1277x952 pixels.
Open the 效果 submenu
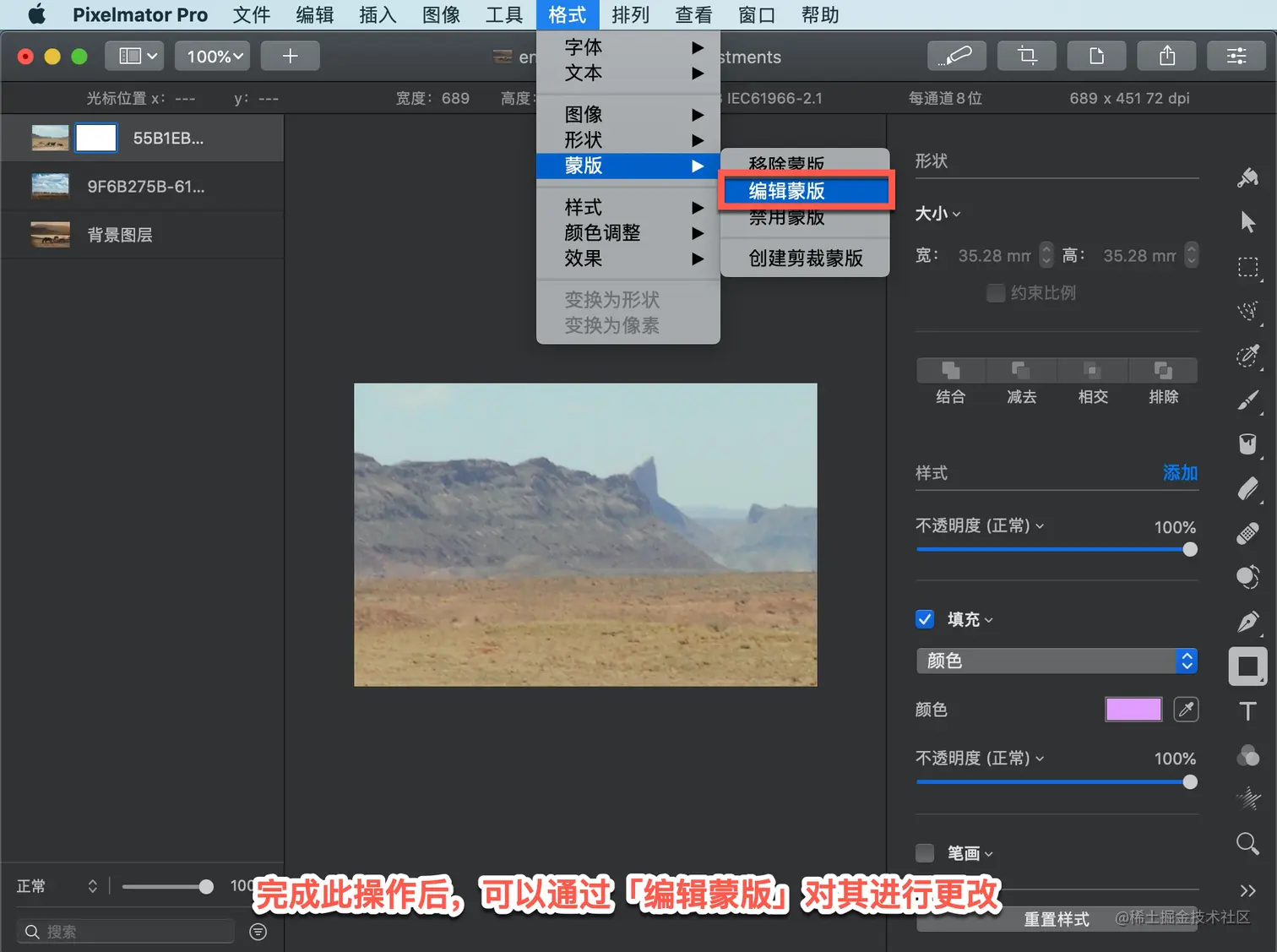[628, 258]
